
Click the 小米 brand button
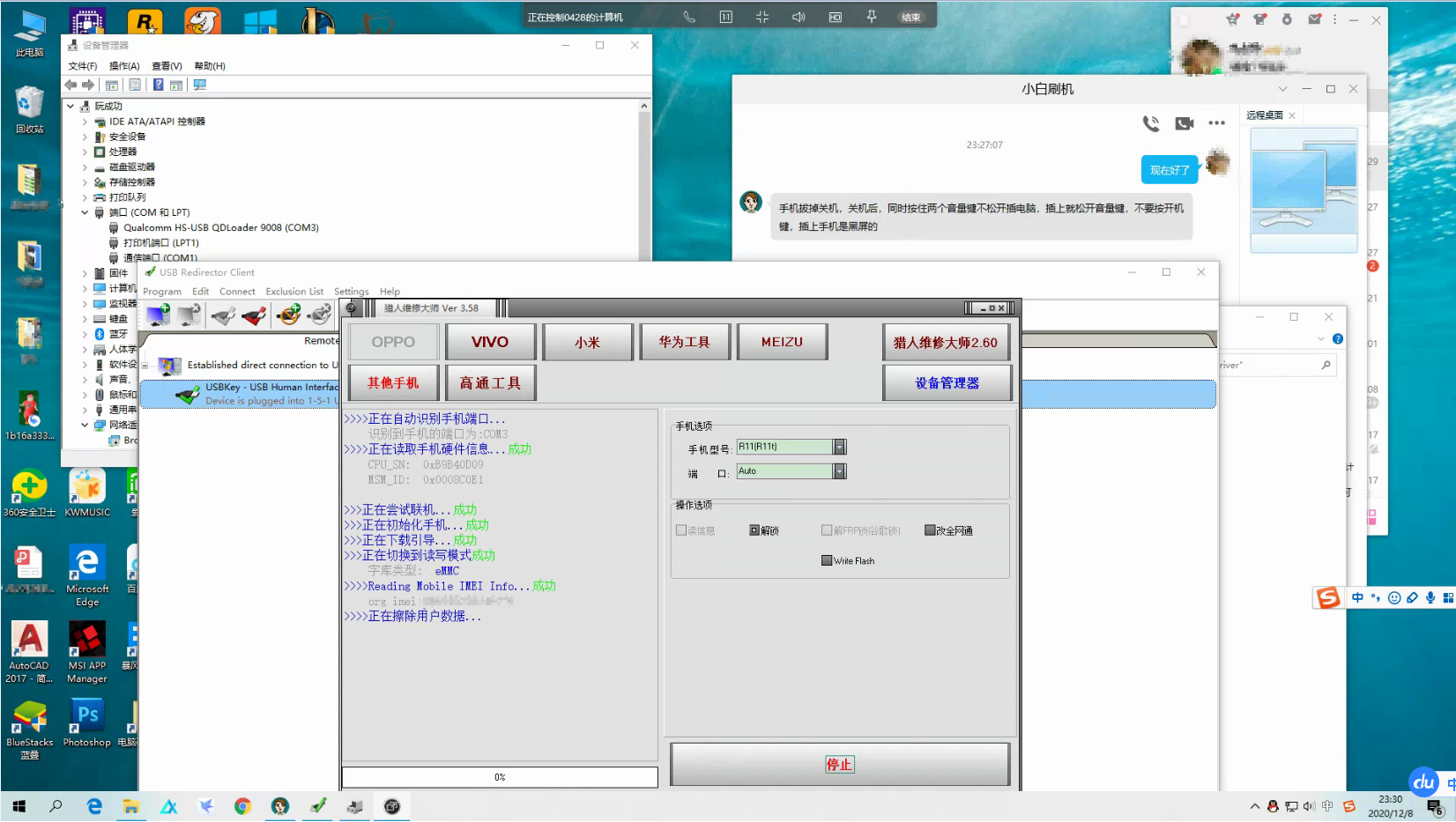coord(588,342)
